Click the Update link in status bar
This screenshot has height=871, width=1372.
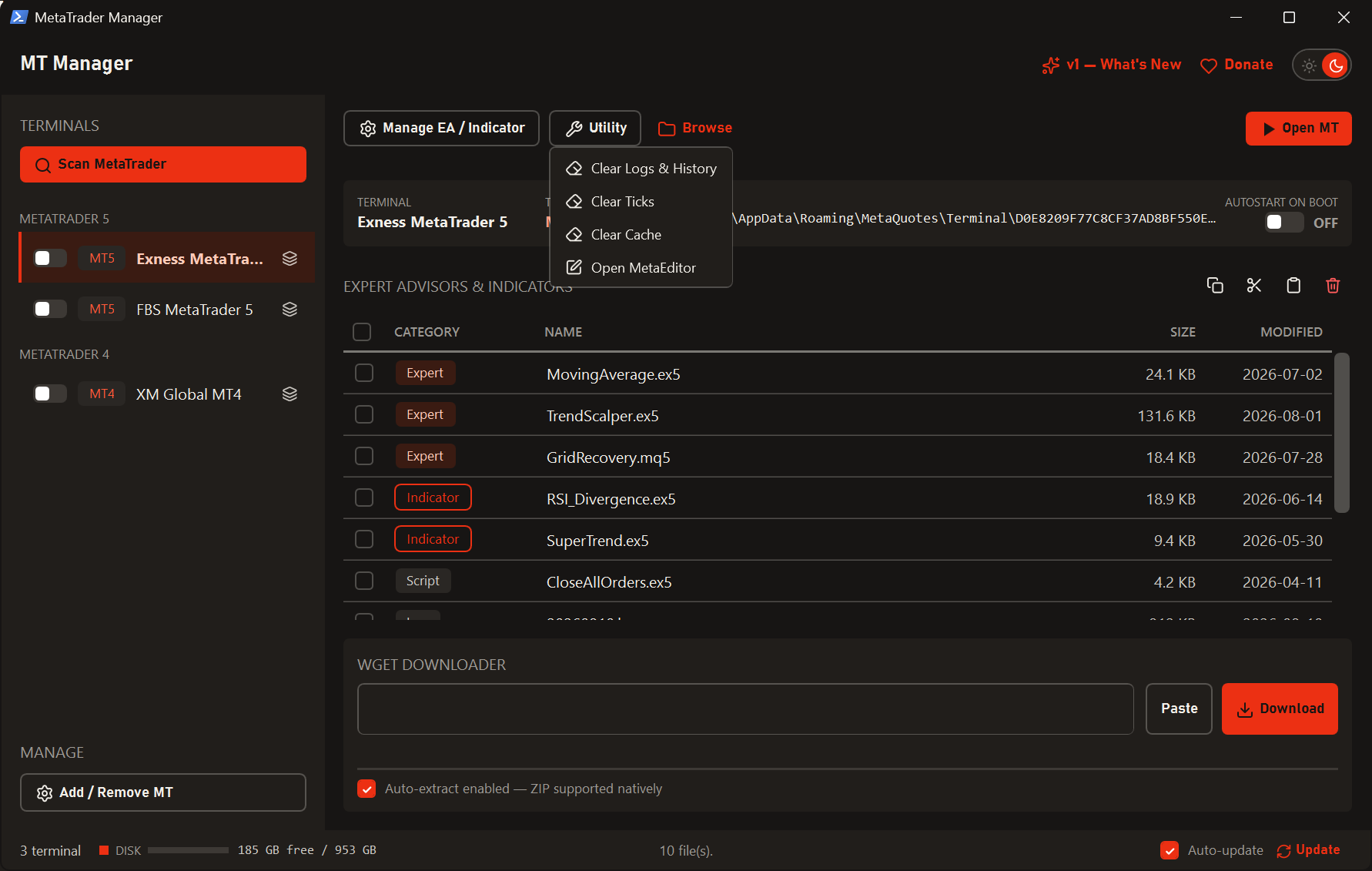tap(1308, 850)
